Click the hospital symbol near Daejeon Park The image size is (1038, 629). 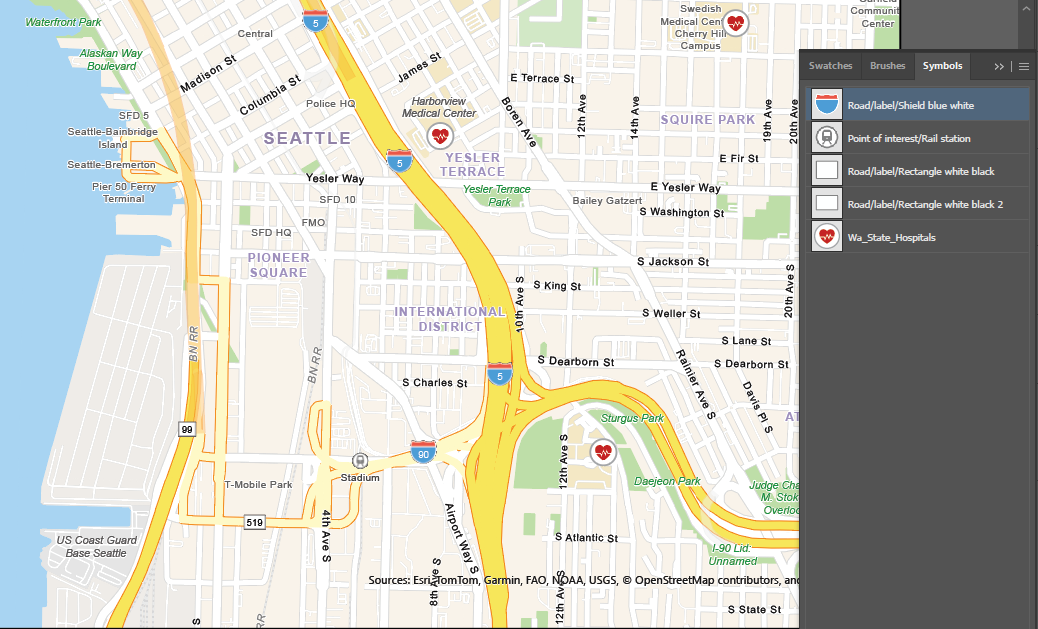click(x=603, y=452)
